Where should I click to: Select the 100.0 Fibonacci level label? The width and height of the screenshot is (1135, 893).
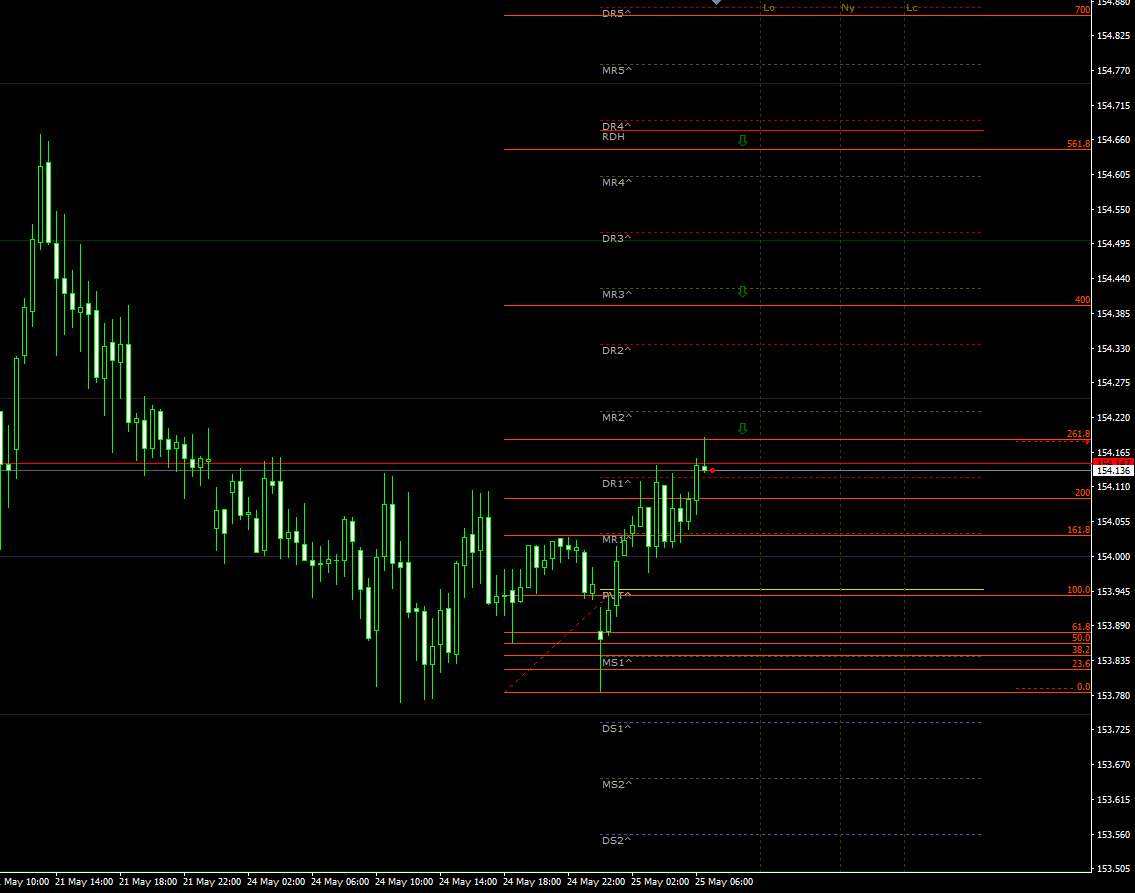(x=1078, y=591)
